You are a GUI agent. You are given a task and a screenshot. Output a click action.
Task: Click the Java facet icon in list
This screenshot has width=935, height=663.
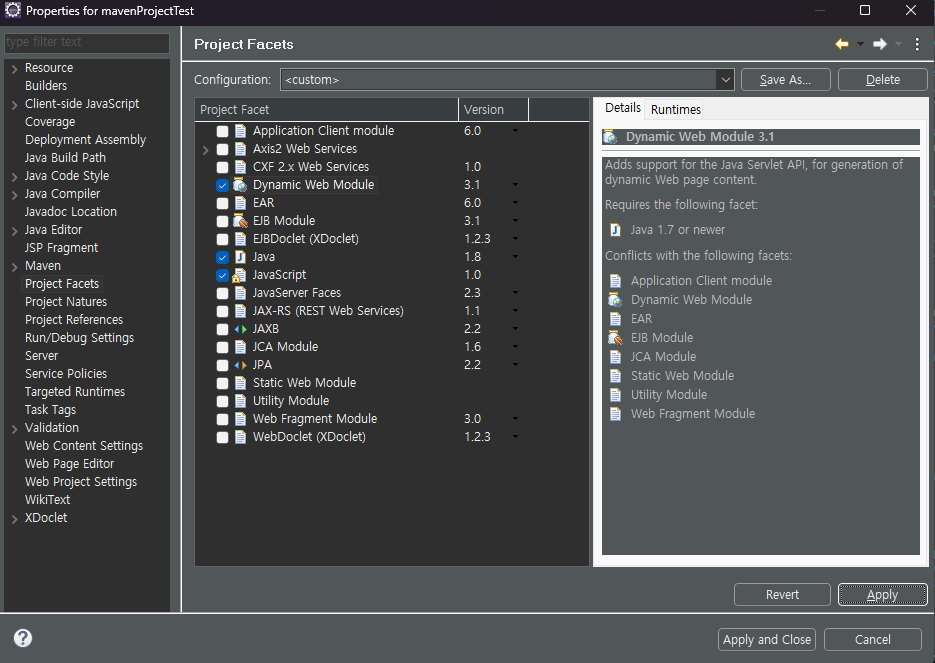[240, 257]
